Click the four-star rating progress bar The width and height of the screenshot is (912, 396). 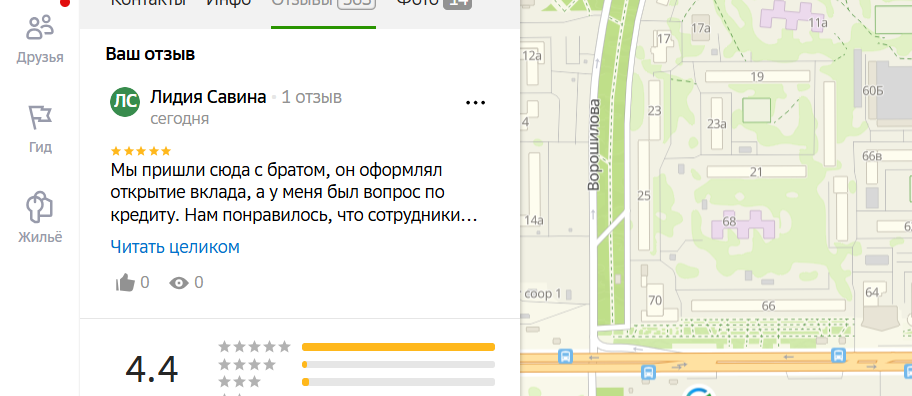click(x=398, y=365)
